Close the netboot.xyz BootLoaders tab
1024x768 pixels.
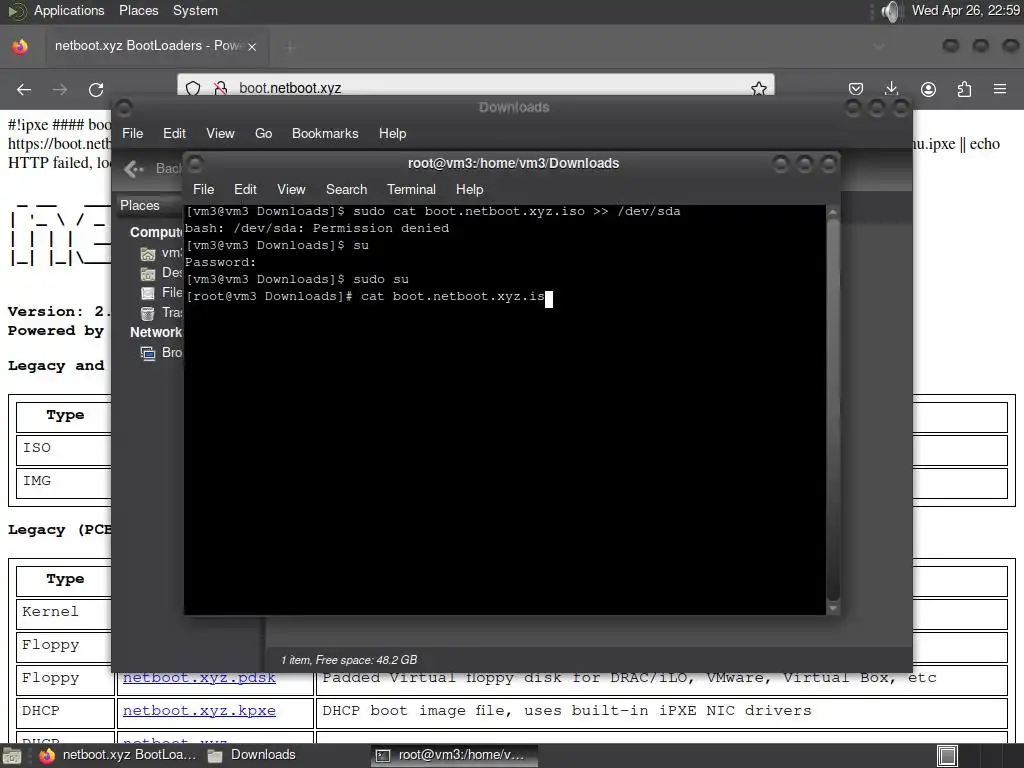click(x=252, y=46)
